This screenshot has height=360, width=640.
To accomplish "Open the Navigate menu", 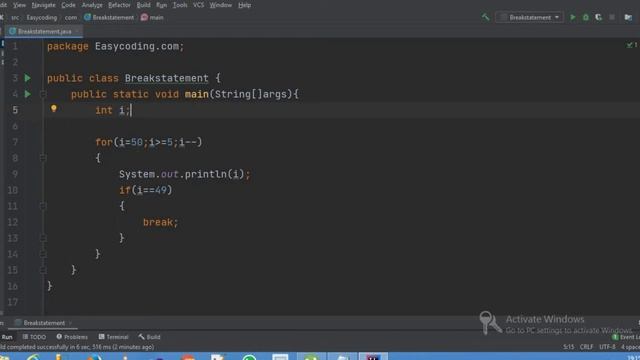I will click(43, 5).
